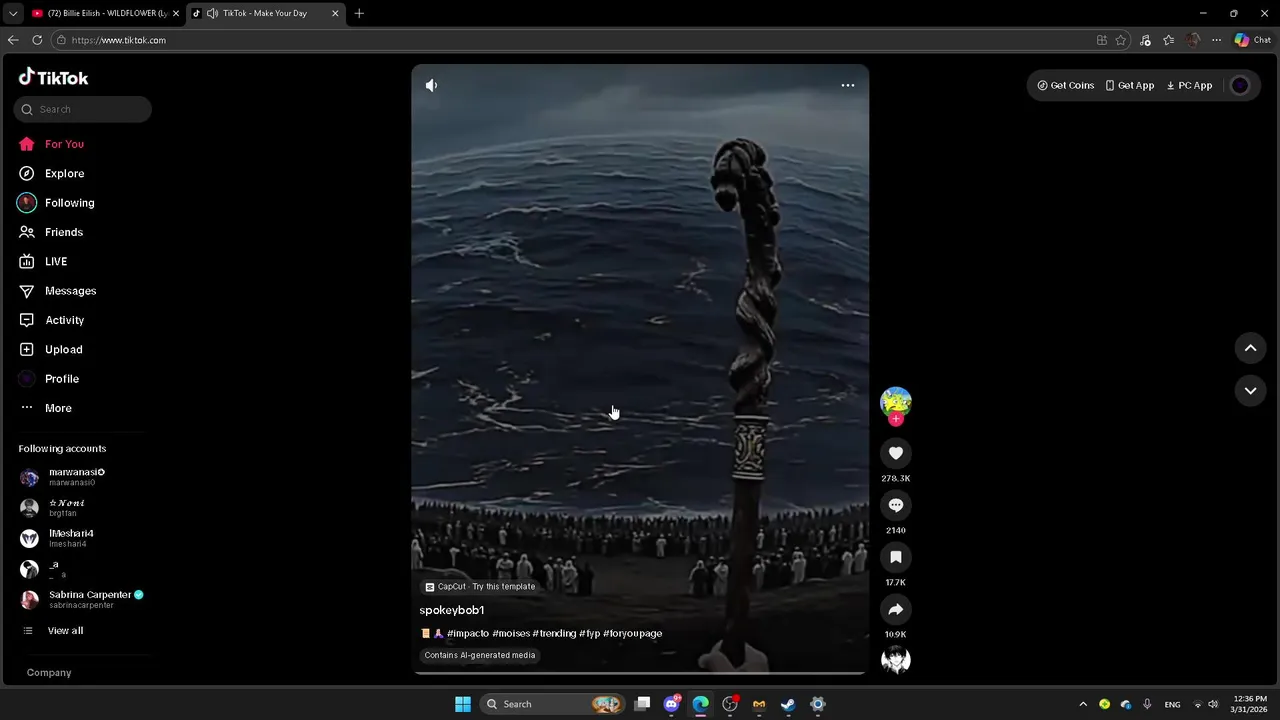Viewport: 1280px width, 720px height.
Task: Save the video with the bookmark icon
Action: pos(896,557)
